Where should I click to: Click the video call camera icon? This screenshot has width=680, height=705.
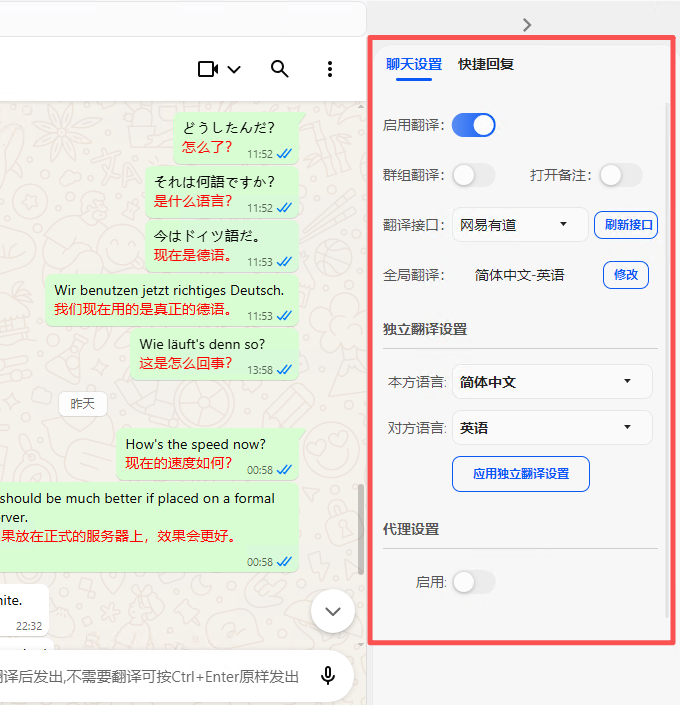pos(208,69)
